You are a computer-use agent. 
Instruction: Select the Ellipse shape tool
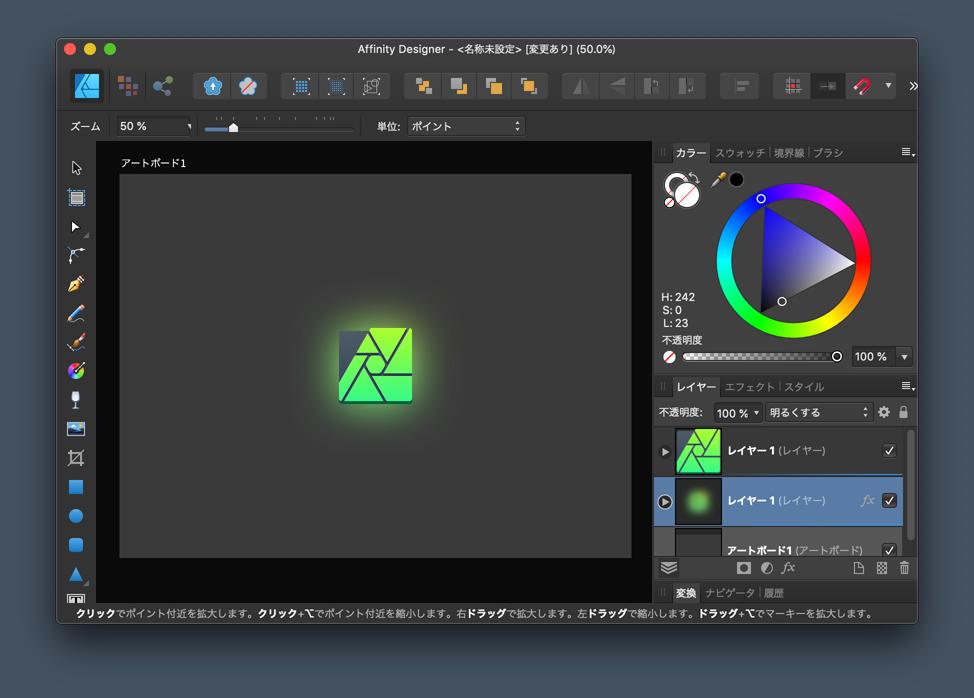pos(76,516)
